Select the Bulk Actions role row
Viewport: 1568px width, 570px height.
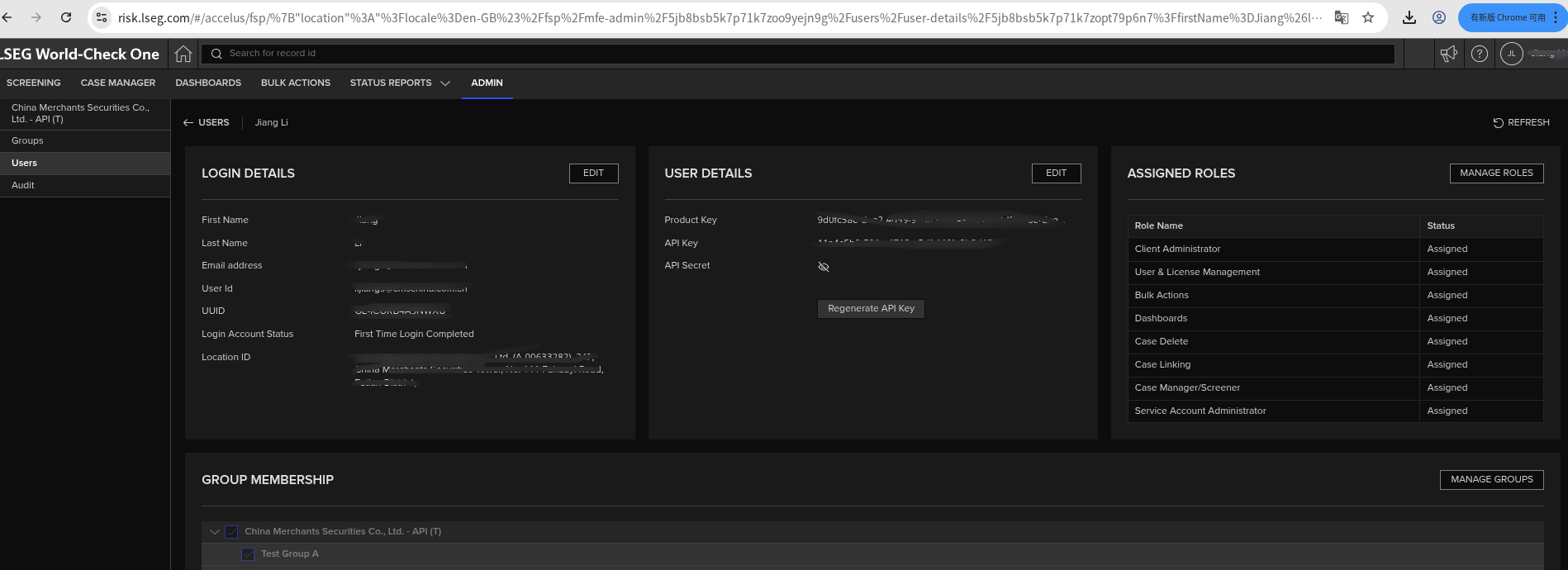click(1335, 296)
